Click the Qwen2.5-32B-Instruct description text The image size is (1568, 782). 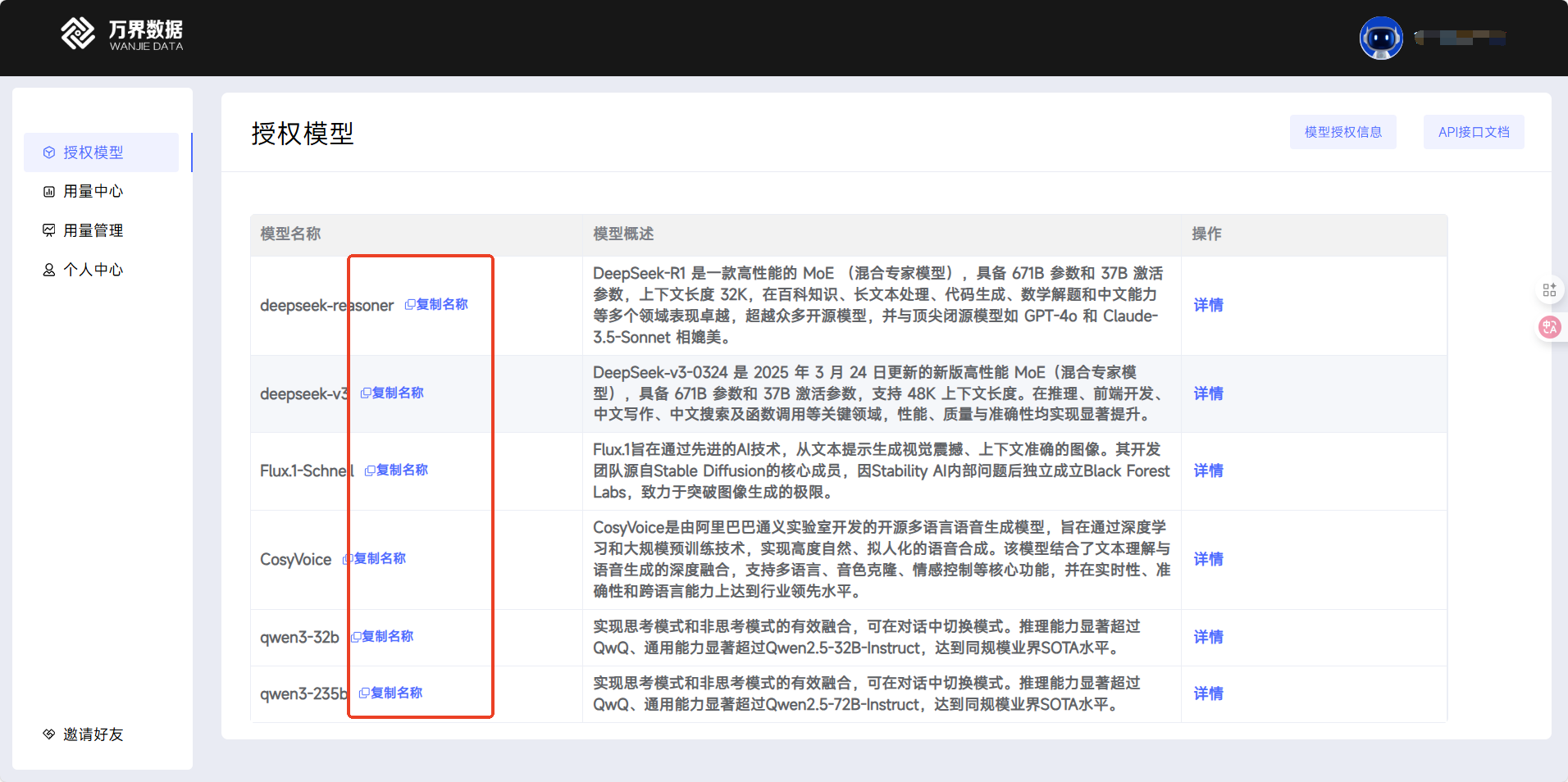(867, 637)
